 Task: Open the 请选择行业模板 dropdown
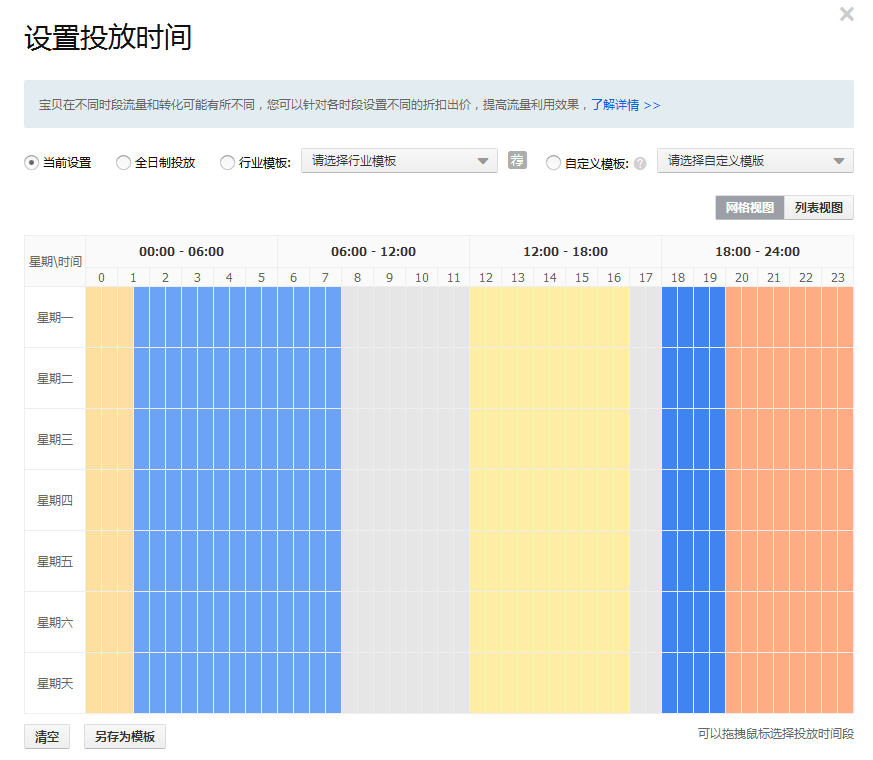tap(398, 160)
